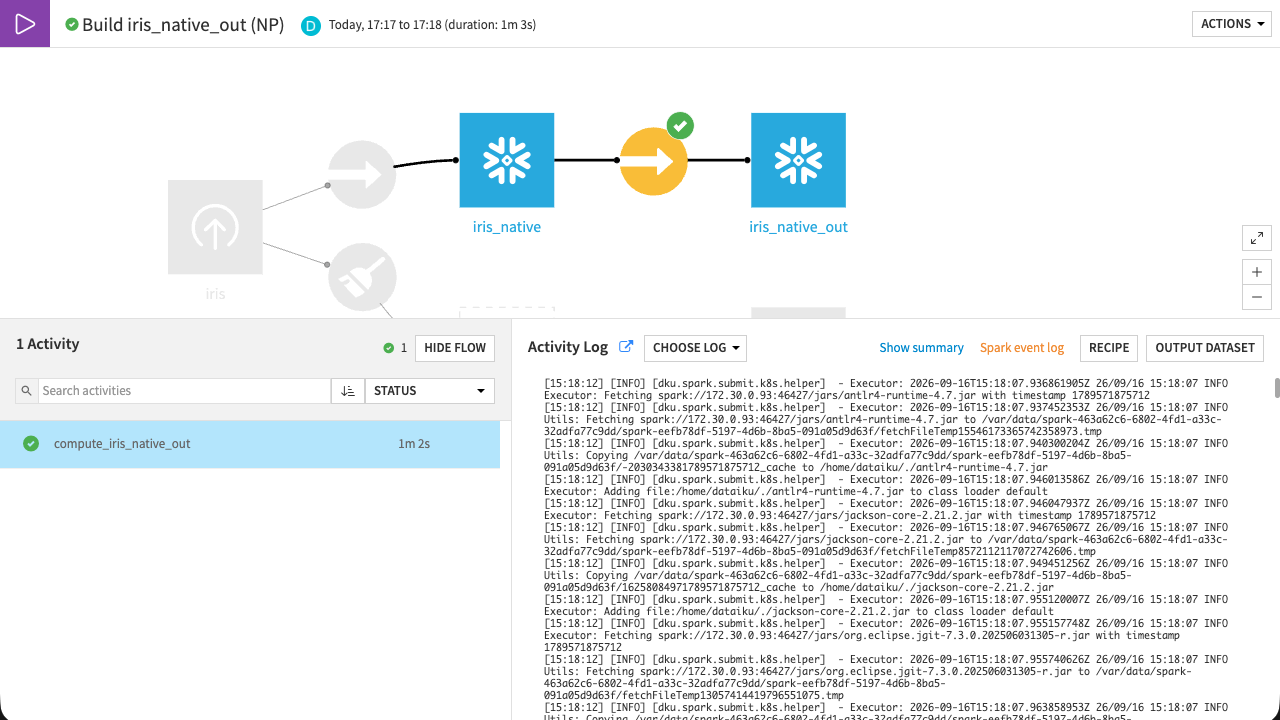Click the yellow sync recipe node

point(654,161)
